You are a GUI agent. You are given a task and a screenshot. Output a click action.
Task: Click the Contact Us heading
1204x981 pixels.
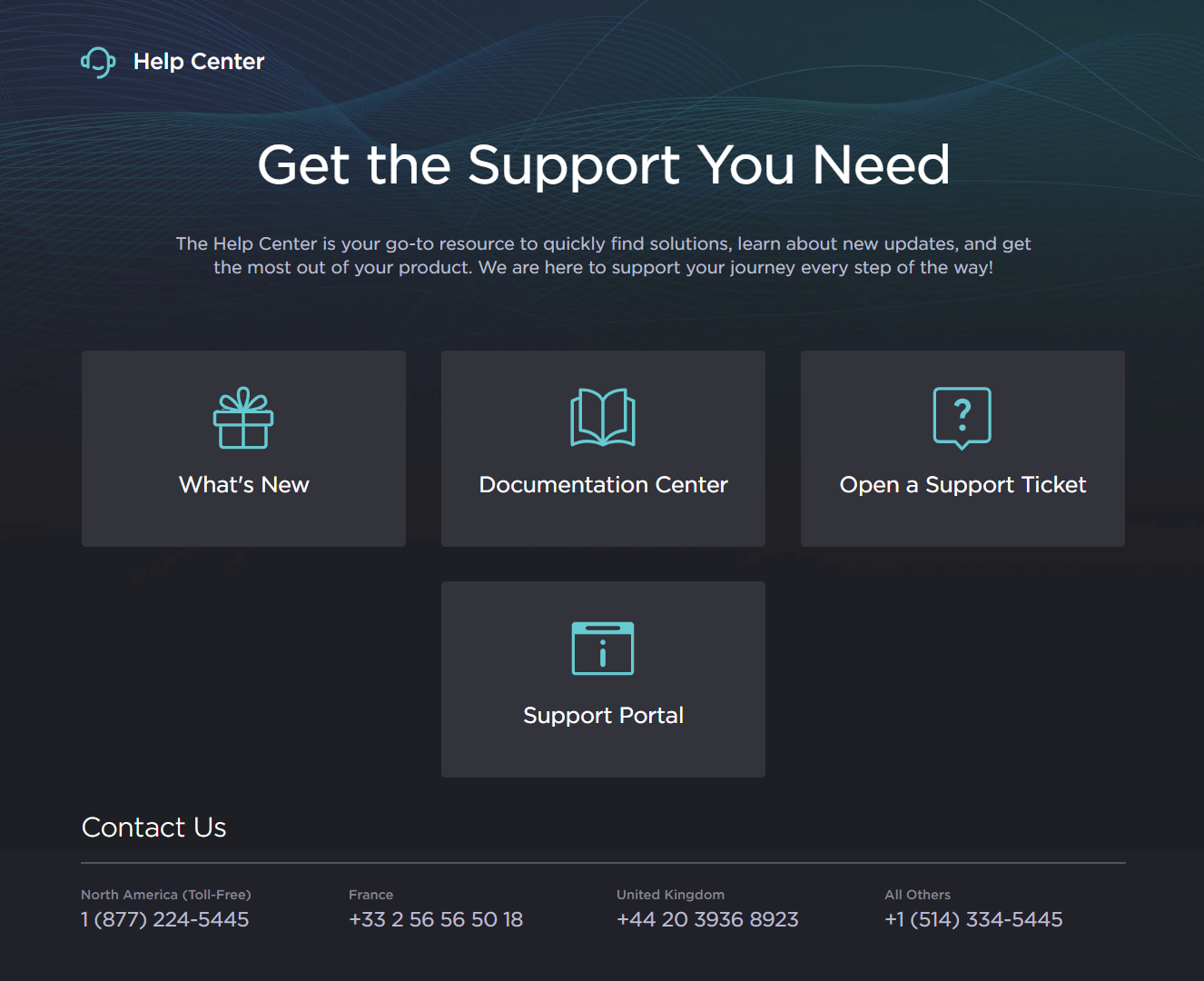pos(154,827)
